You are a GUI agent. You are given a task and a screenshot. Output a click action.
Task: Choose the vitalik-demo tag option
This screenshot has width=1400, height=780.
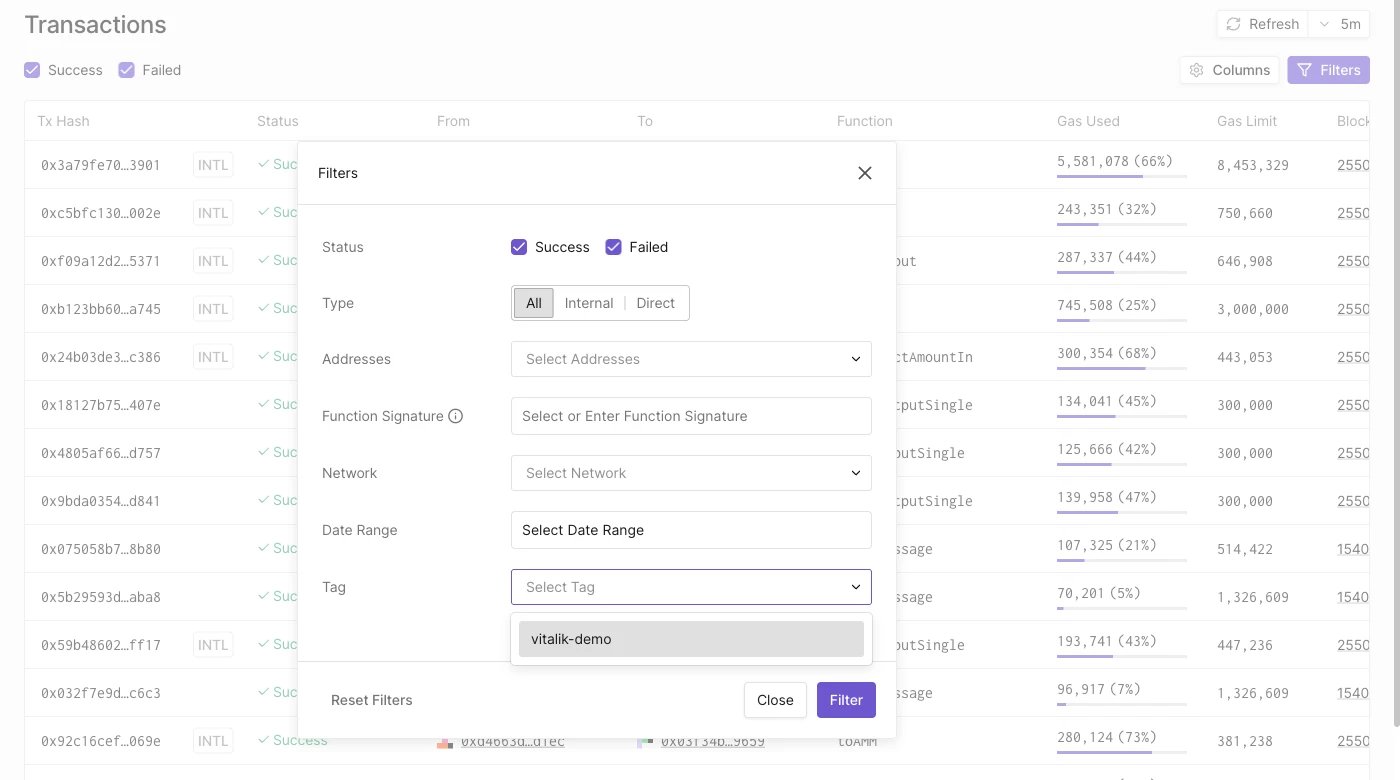[691, 639]
